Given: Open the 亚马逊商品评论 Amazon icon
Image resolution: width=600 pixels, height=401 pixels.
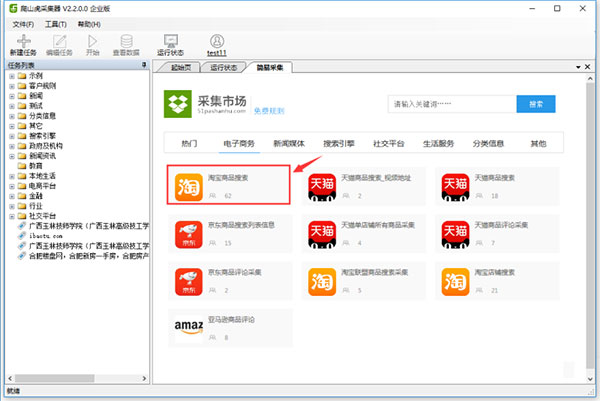Looking at the screenshot, I should pos(189,328).
